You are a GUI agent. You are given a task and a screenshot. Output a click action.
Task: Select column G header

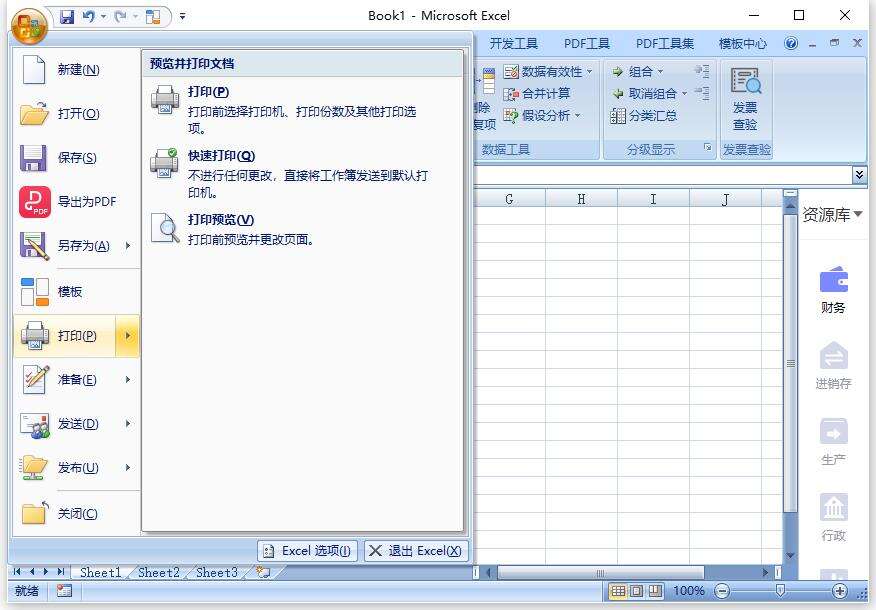click(x=510, y=199)
